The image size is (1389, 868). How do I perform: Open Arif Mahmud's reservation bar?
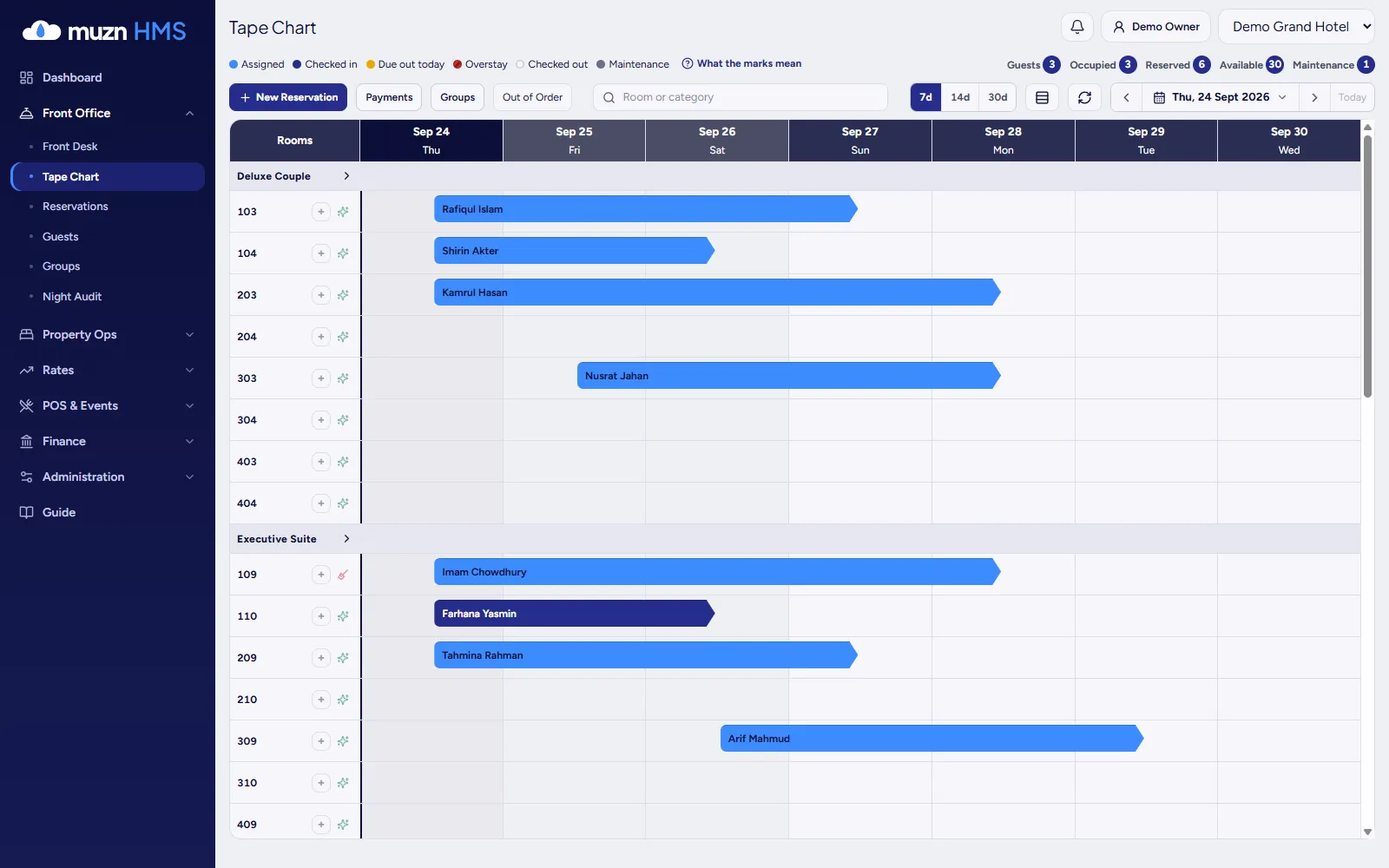click(931, 739)
